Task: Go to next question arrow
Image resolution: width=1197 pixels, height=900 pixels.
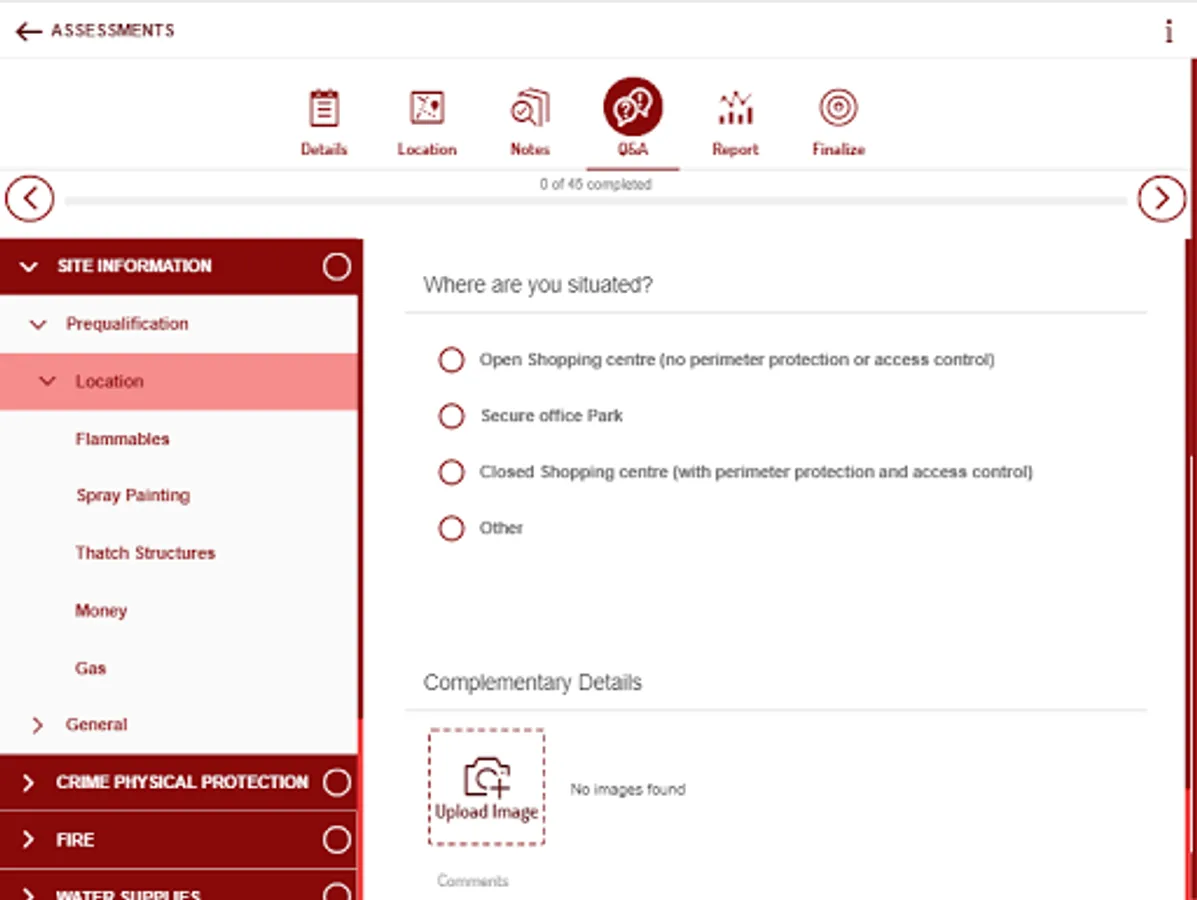Action: (1162, 199)
